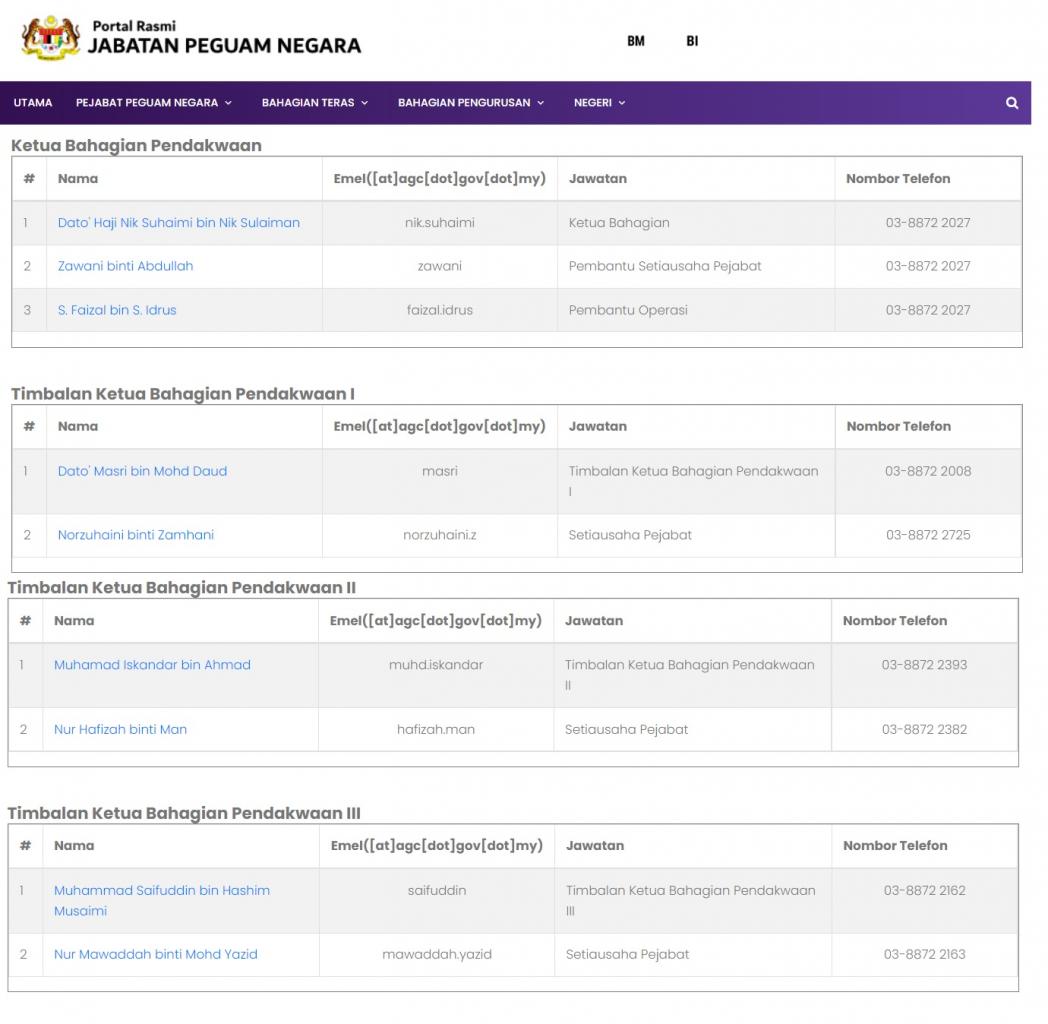This screenshot has height=1024, width=1048.
Task: Click the search magnifier icon
Action: click(x=1012, y=103)
